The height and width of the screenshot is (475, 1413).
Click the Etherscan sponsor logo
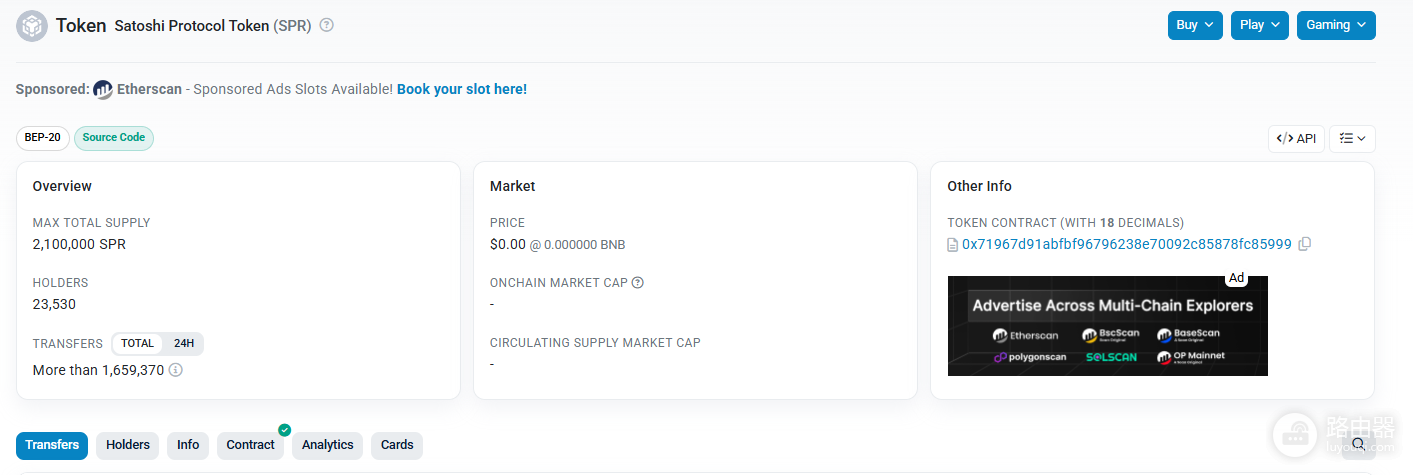(103, 89)
